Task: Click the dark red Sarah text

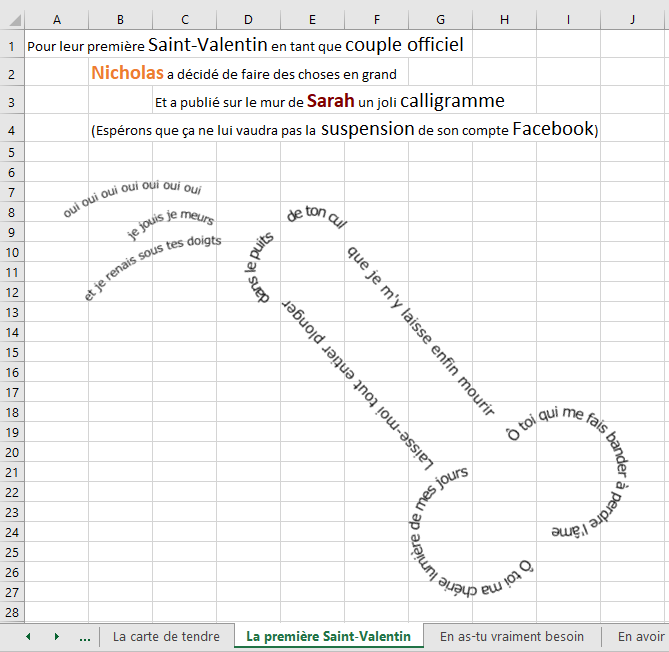Action: click(x=330, y=101)
